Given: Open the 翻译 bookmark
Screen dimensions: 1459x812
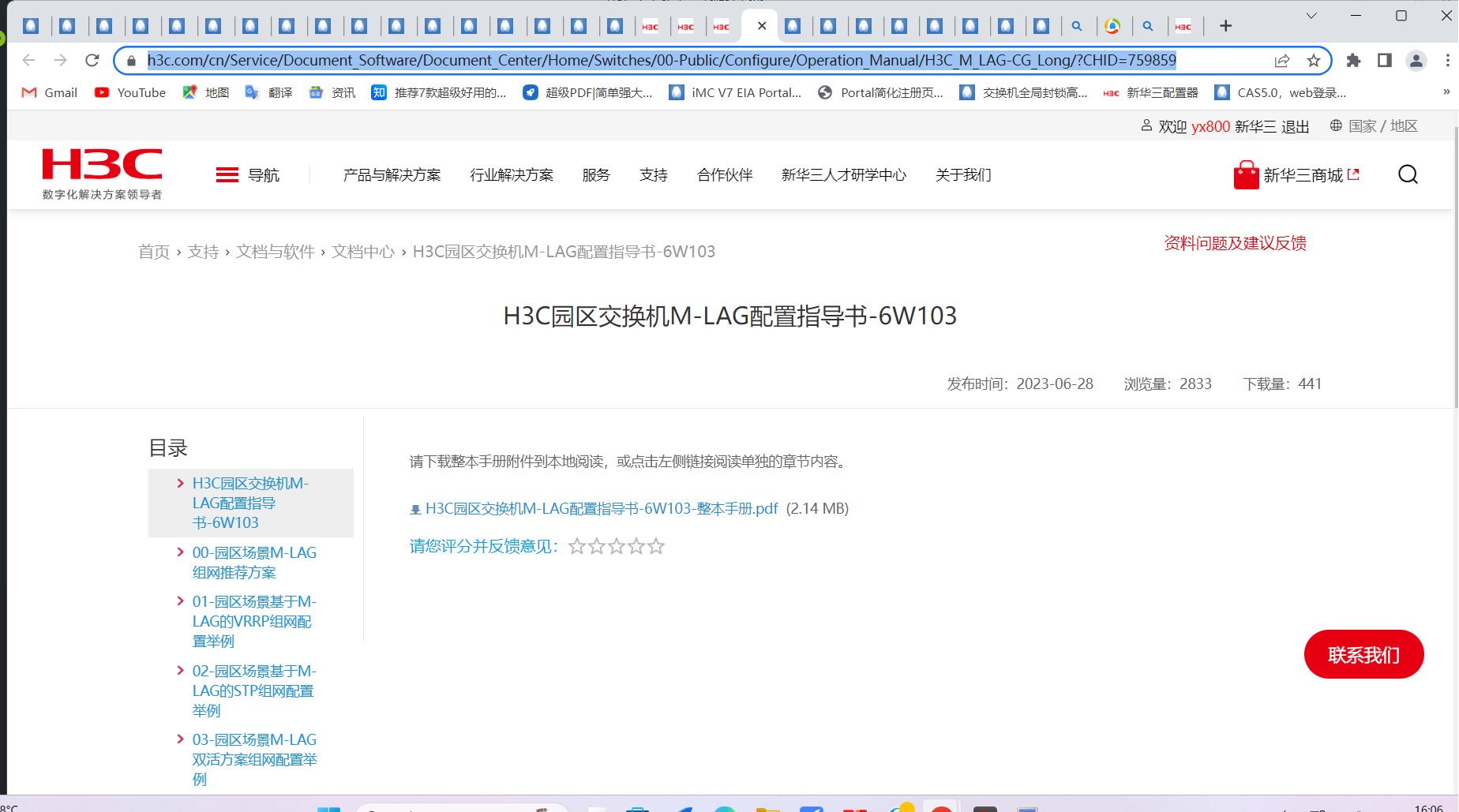Looking at the screenshot, I should point(268,92).
